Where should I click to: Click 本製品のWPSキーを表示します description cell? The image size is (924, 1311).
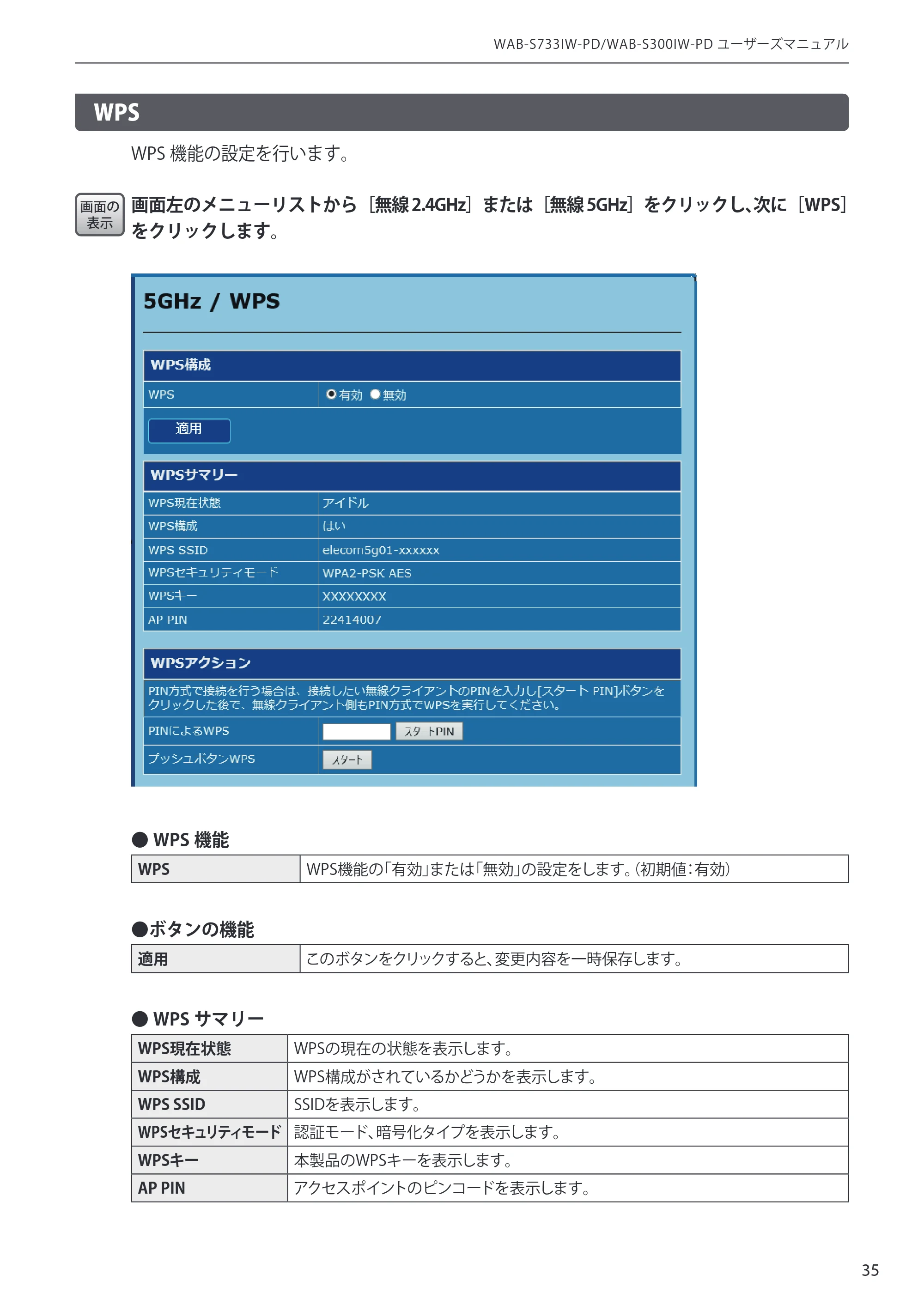[x=568, y=1160]
